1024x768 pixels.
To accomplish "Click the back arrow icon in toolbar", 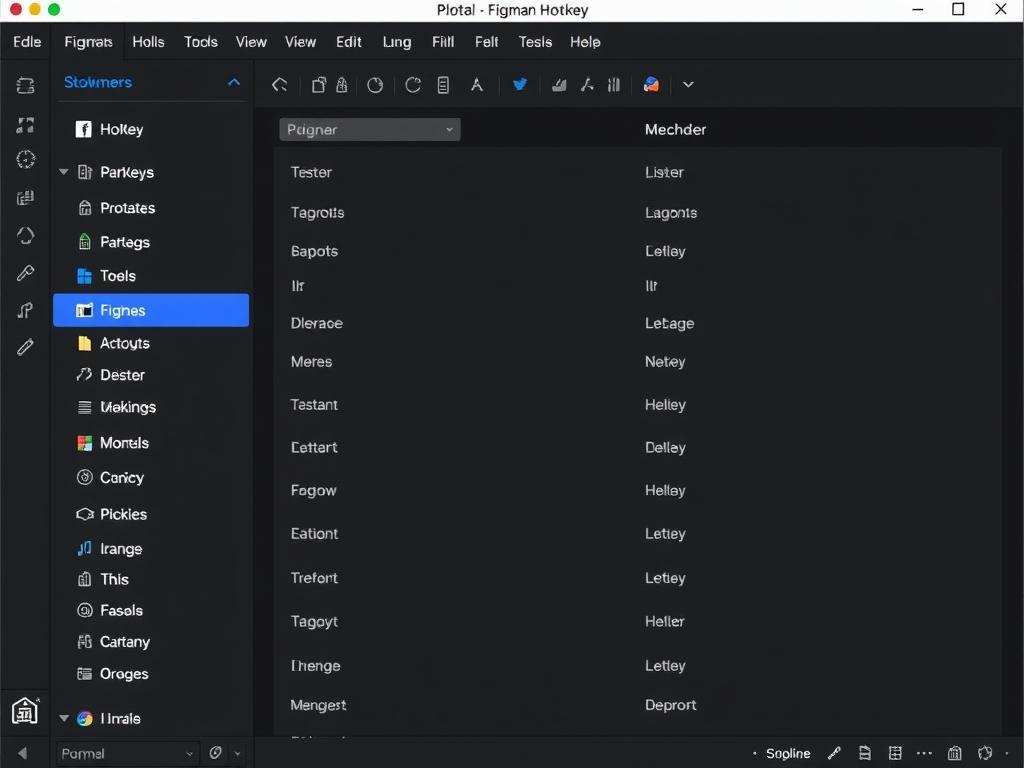I will (280, 85).
